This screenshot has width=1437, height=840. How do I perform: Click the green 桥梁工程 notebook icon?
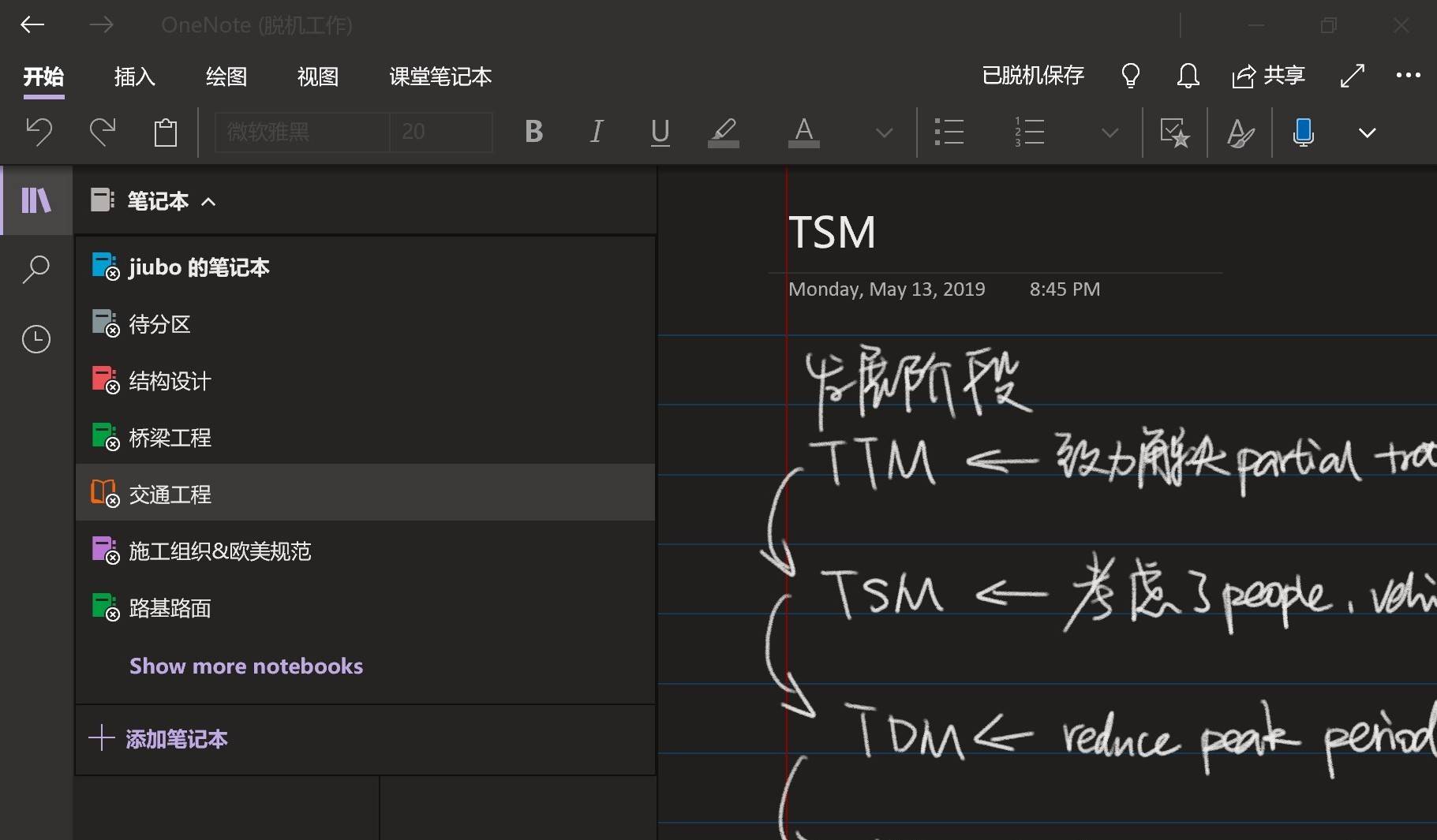point(104,436)
